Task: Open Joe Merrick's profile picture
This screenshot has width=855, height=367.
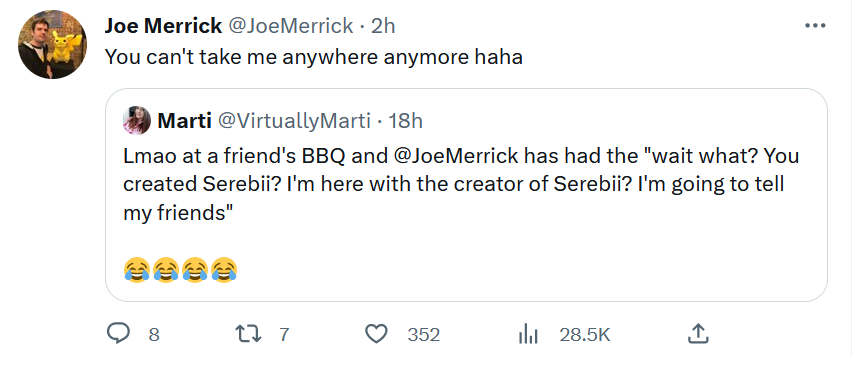Action: click(52, 44)
